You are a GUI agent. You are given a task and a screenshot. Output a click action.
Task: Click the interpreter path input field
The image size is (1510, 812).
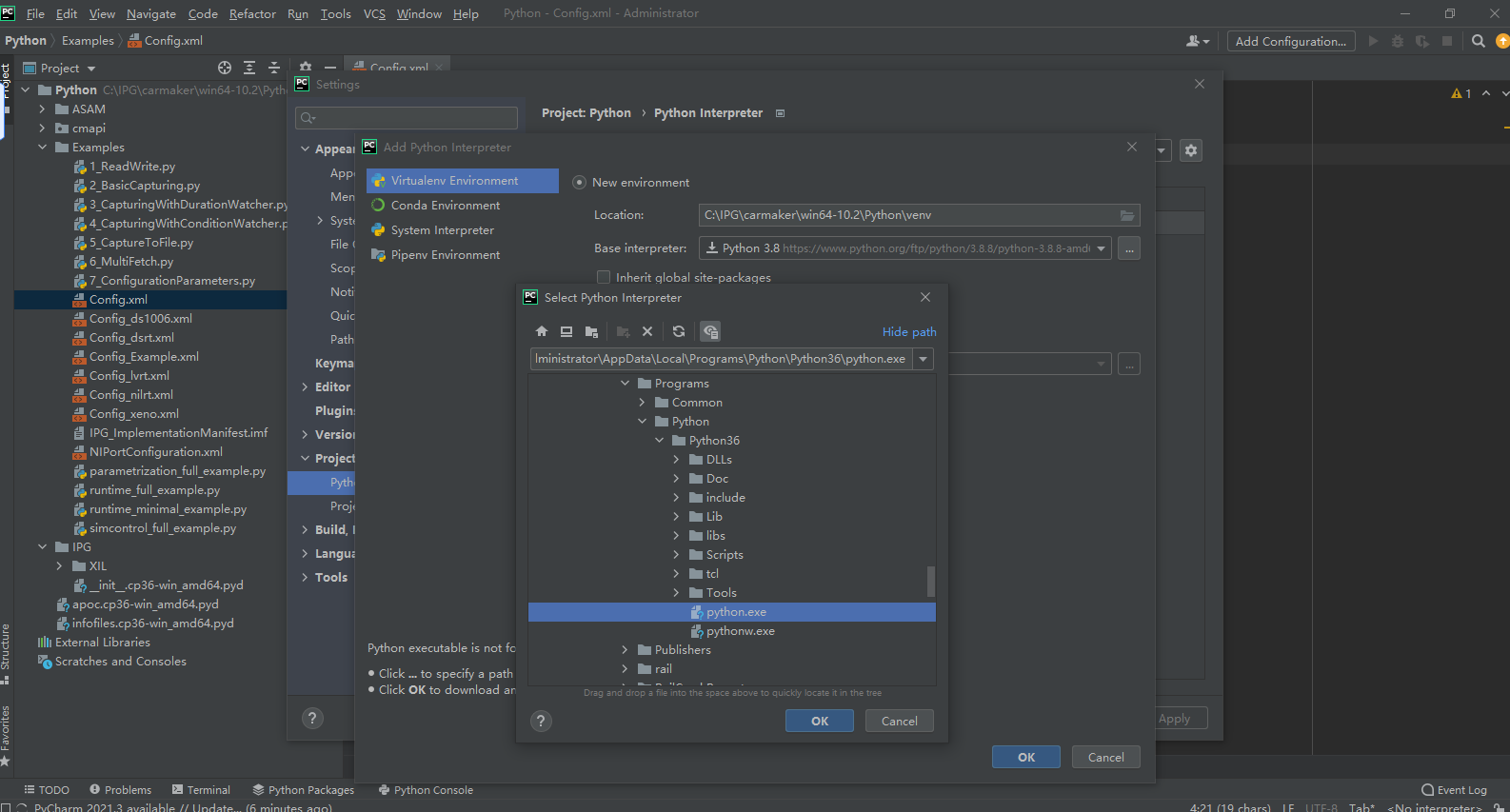click(x=721, y=359)
